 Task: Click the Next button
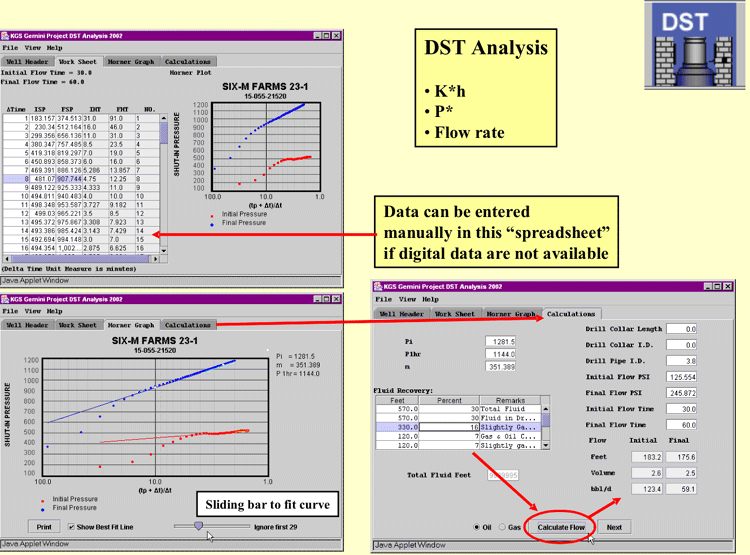(614, 527)
